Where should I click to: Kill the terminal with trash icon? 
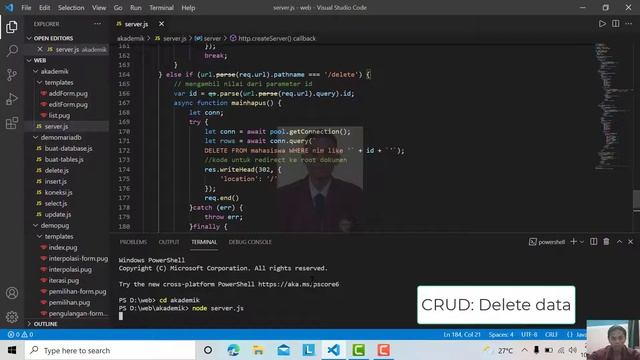point(607,242)
